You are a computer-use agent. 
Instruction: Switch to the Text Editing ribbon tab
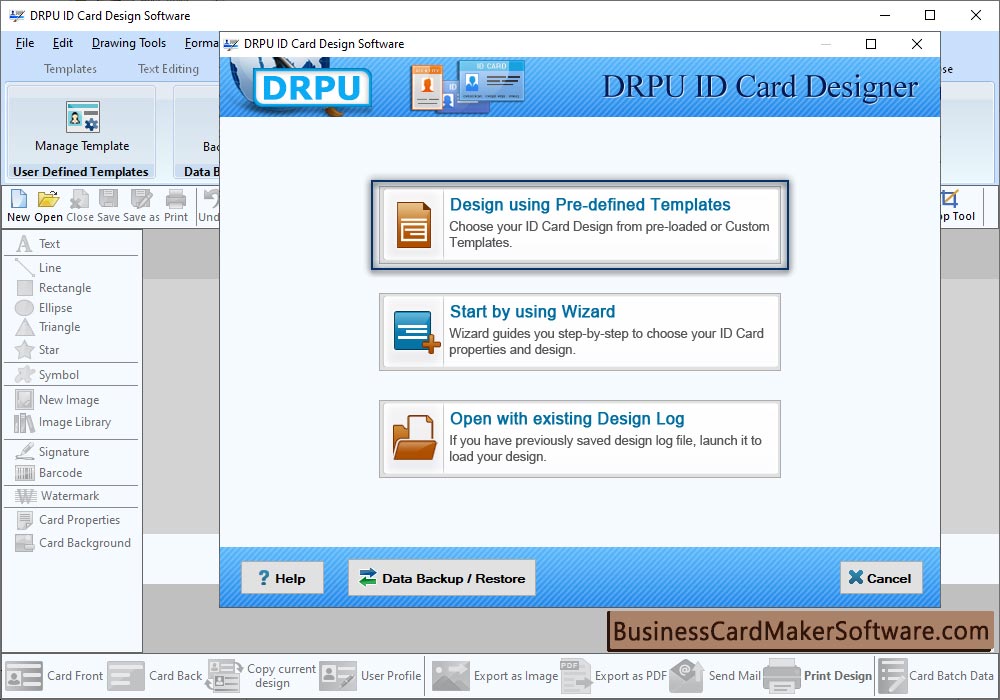point(168,69)
